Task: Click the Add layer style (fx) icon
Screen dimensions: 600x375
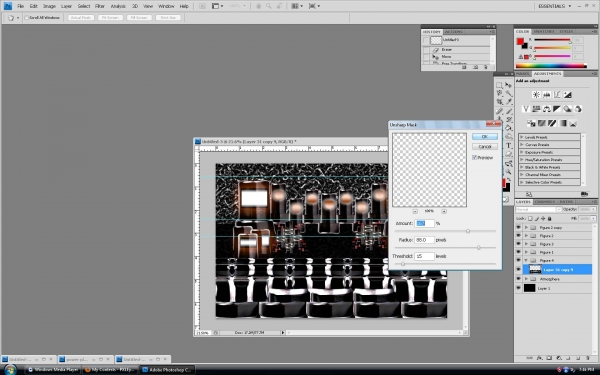Action: [540, 358]
